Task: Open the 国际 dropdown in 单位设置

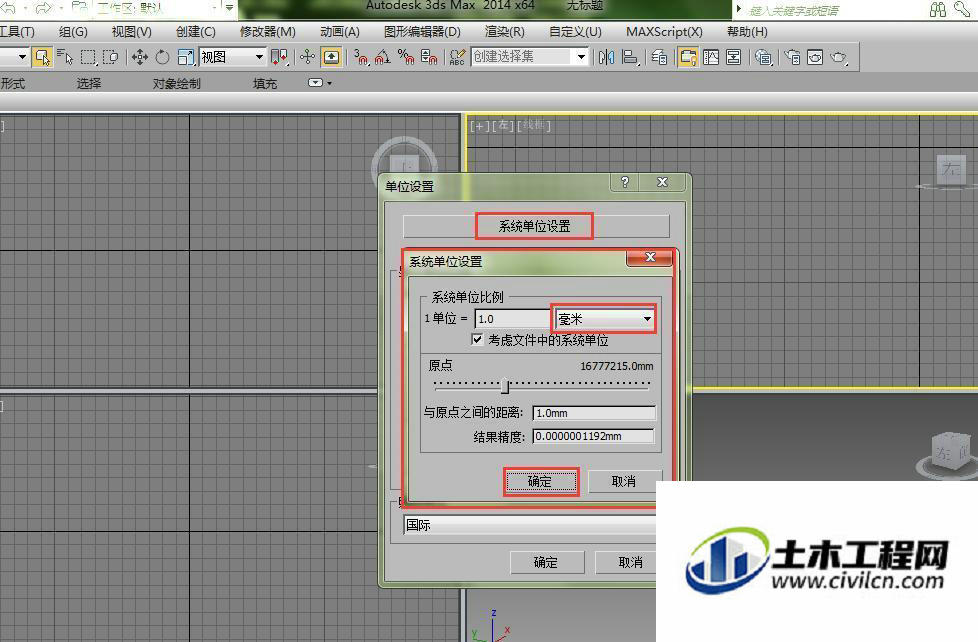Action: click(530, 525)
